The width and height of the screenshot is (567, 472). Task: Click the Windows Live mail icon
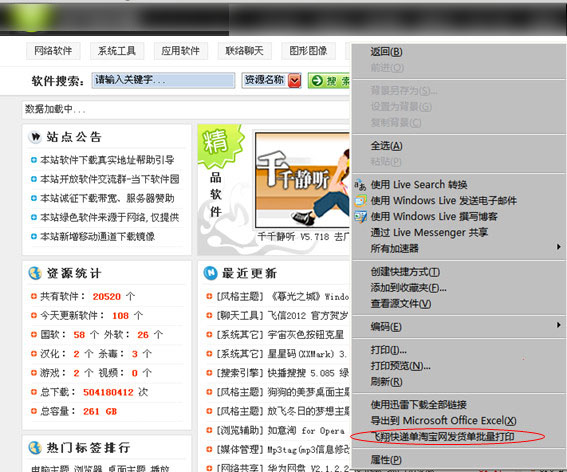point(360,201)
